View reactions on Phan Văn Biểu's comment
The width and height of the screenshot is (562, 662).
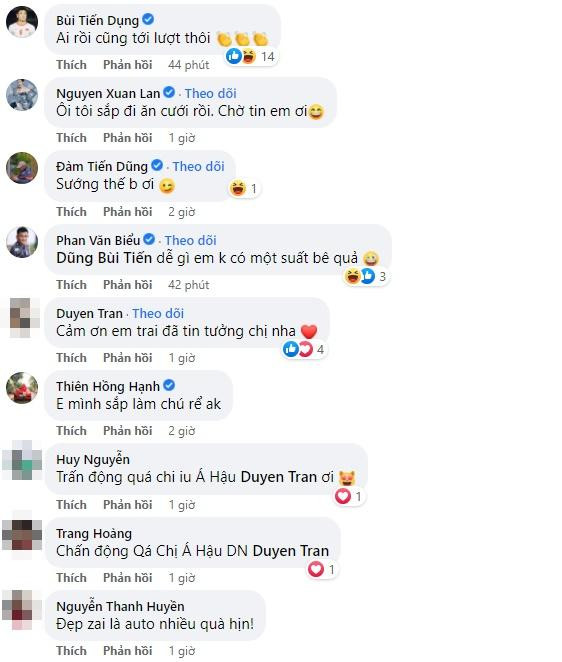tap(366, 277)
